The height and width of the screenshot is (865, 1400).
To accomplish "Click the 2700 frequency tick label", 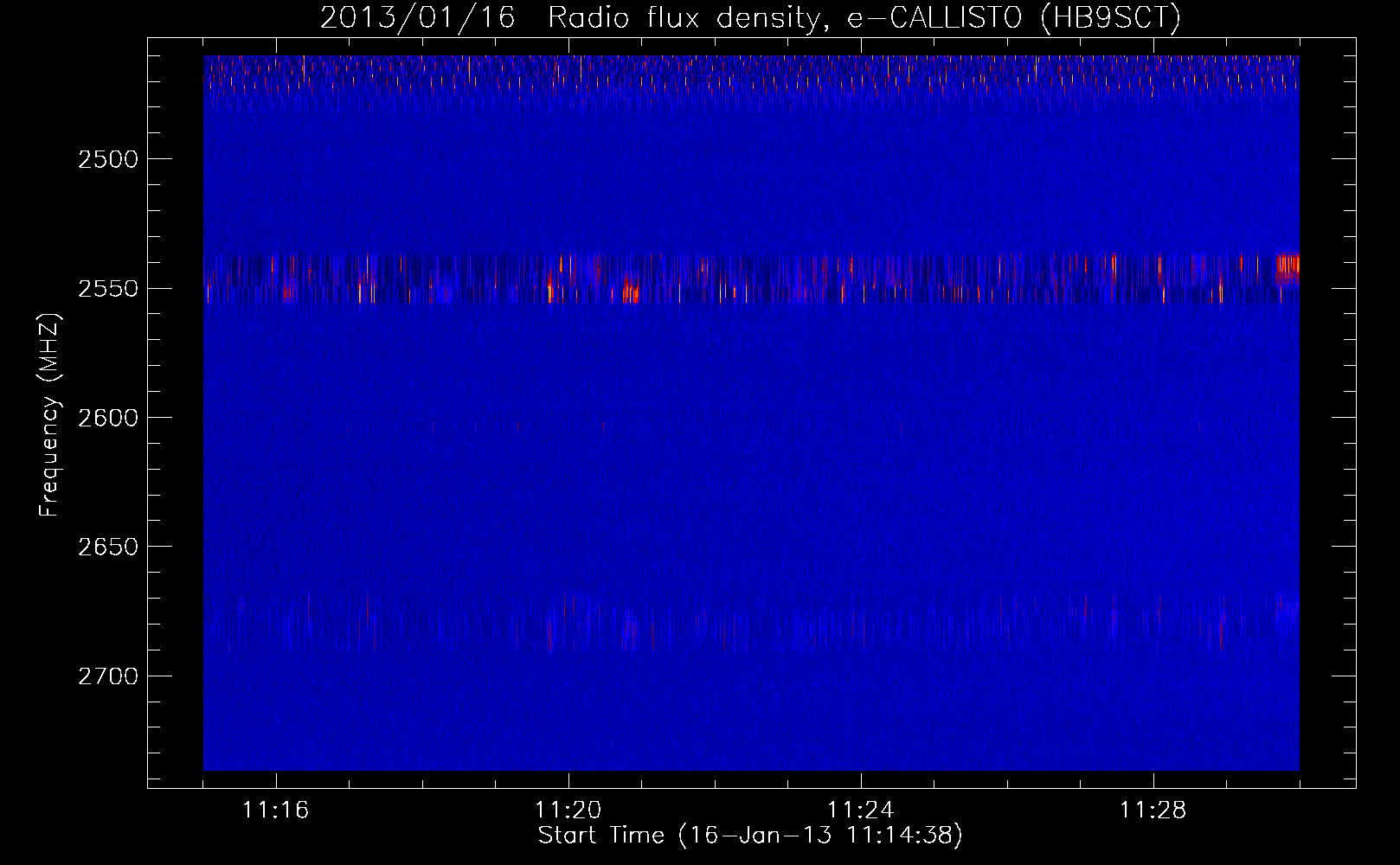I will [107, 676].
